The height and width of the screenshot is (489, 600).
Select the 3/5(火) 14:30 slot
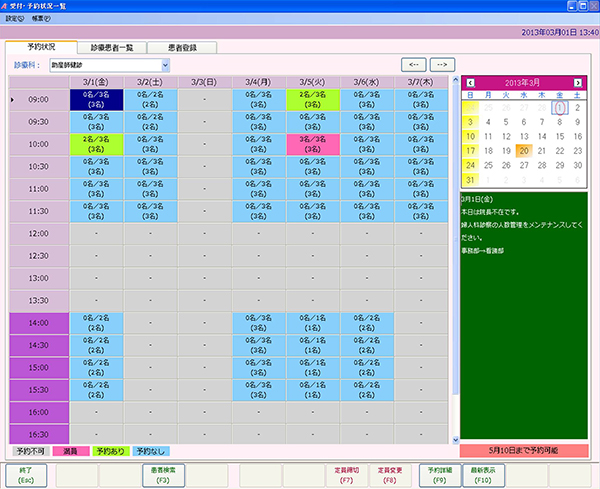click(313, 345)
